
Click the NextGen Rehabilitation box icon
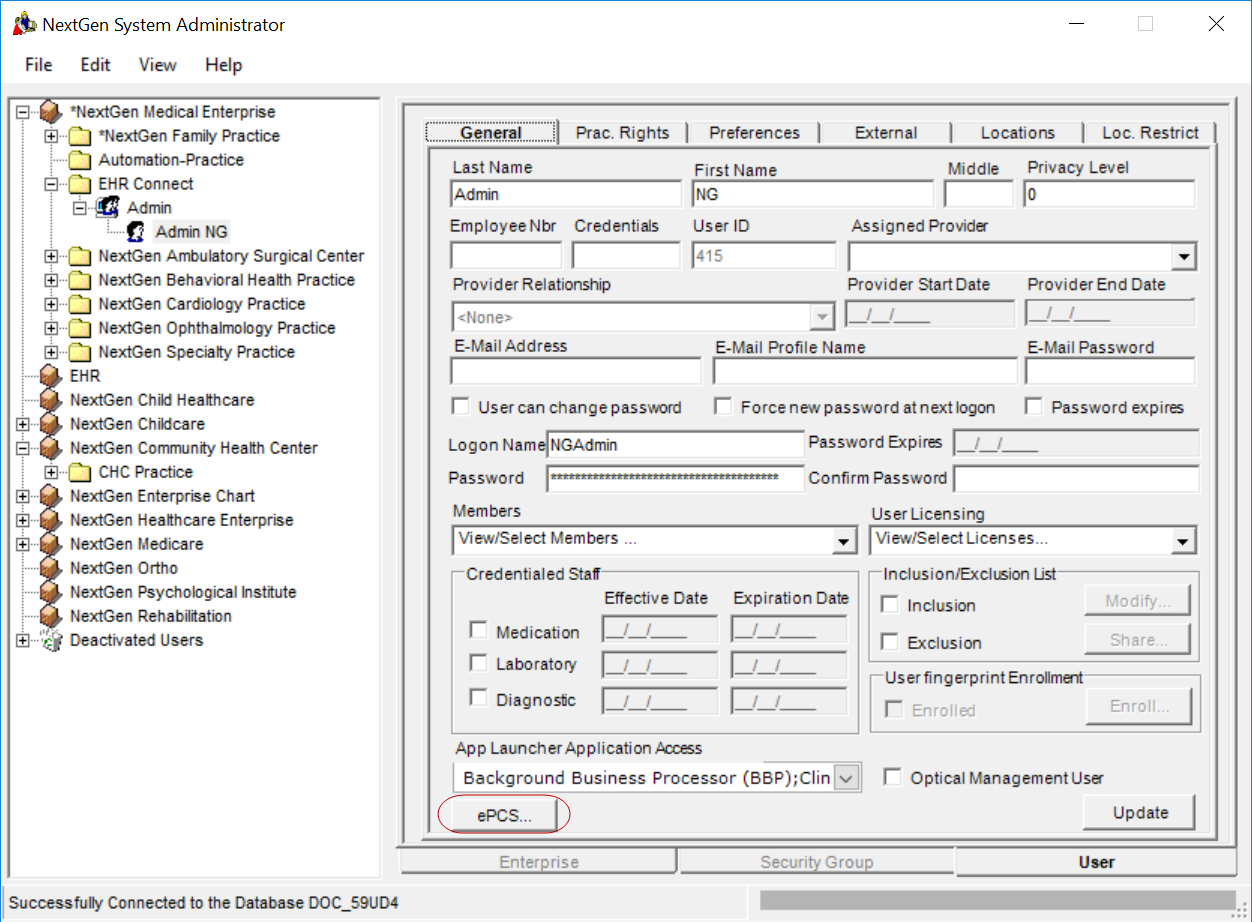pyautogui.click(x=50, y=616)
